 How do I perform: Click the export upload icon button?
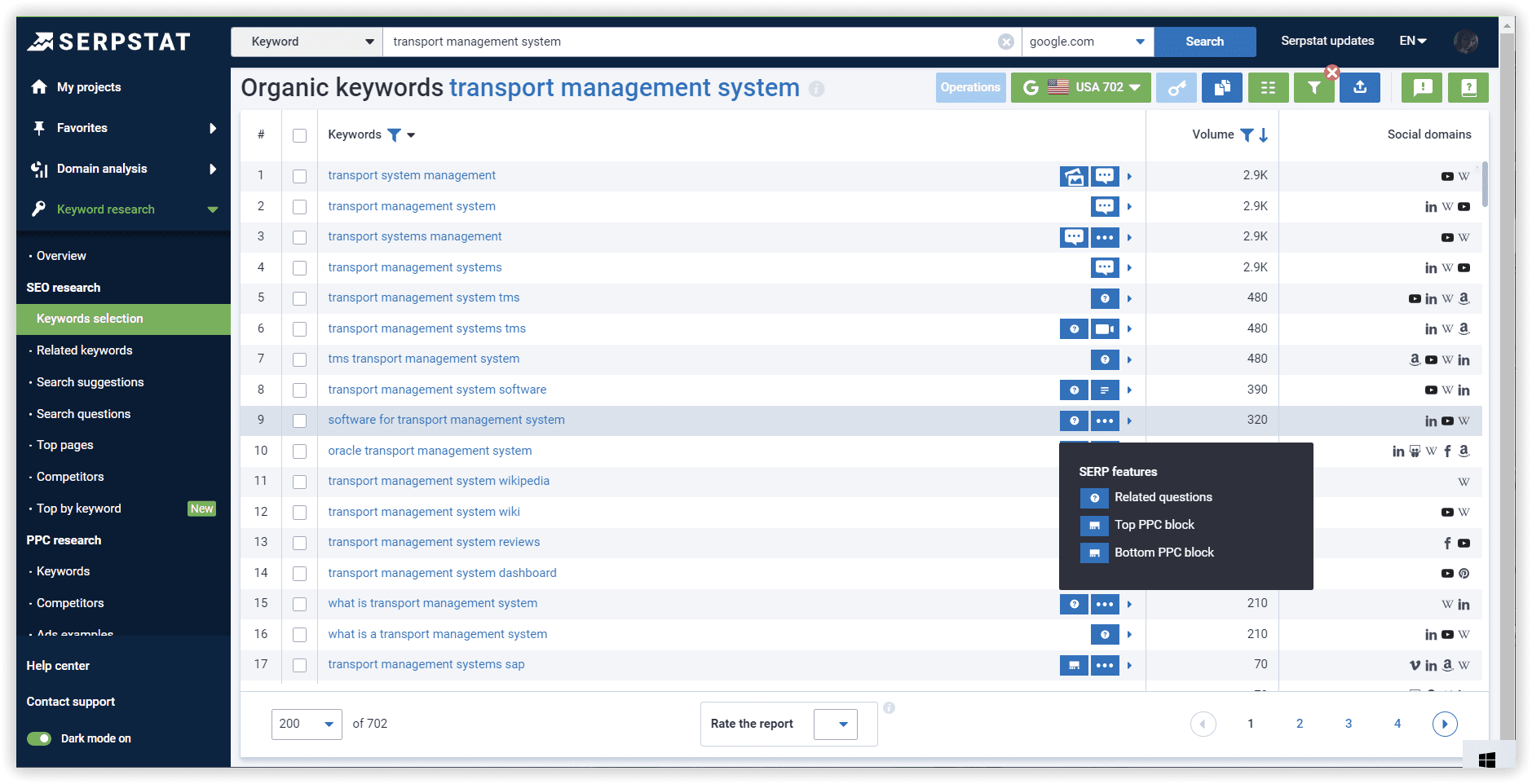pyautogui.click(x=1359, y=88)
